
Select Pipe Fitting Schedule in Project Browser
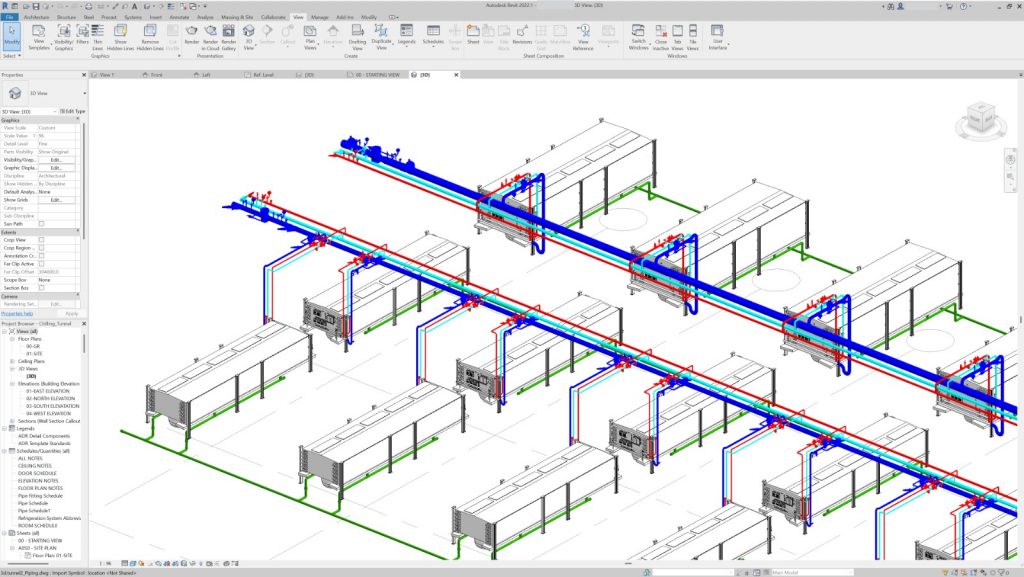coord(40,496)
